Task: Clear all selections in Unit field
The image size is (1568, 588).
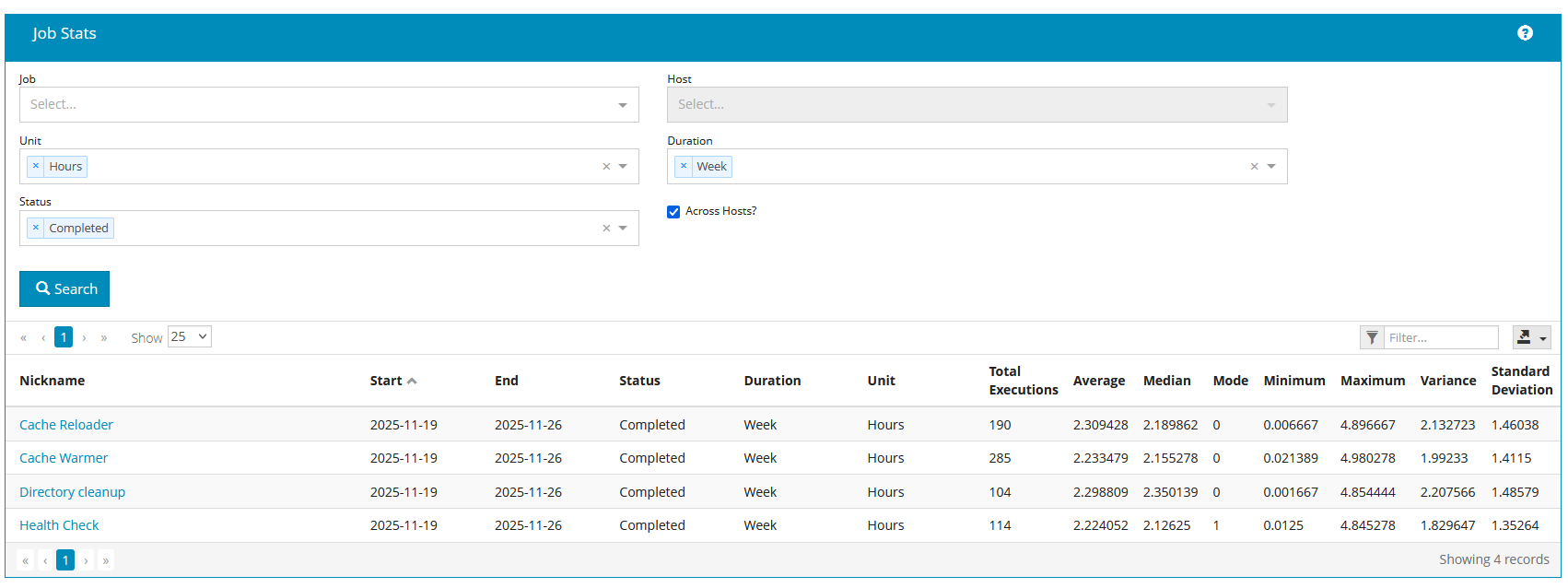Action: [x=606, y=167]
